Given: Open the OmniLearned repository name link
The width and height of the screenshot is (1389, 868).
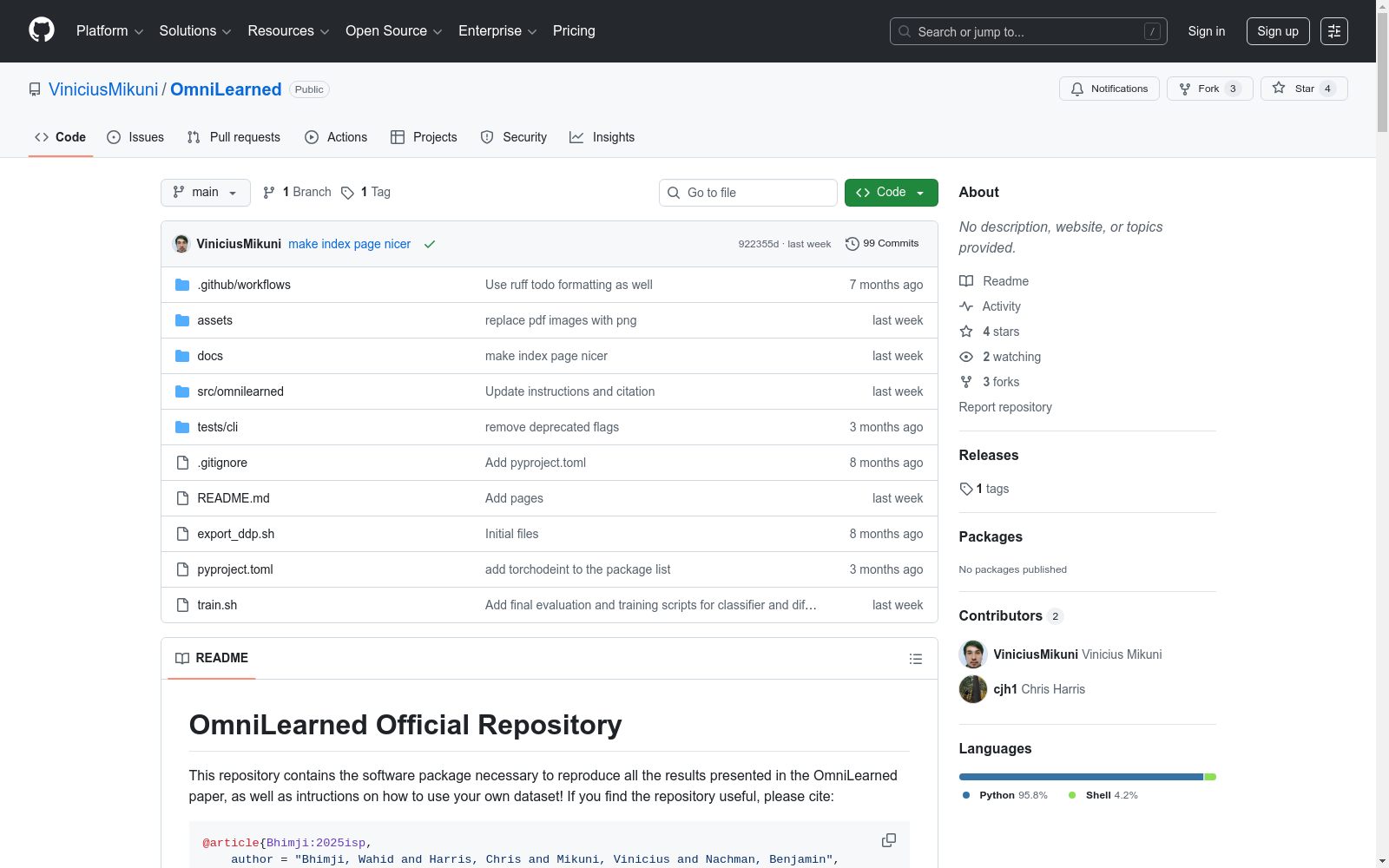Looking at the screenshot, I should (x=226, y=89).
